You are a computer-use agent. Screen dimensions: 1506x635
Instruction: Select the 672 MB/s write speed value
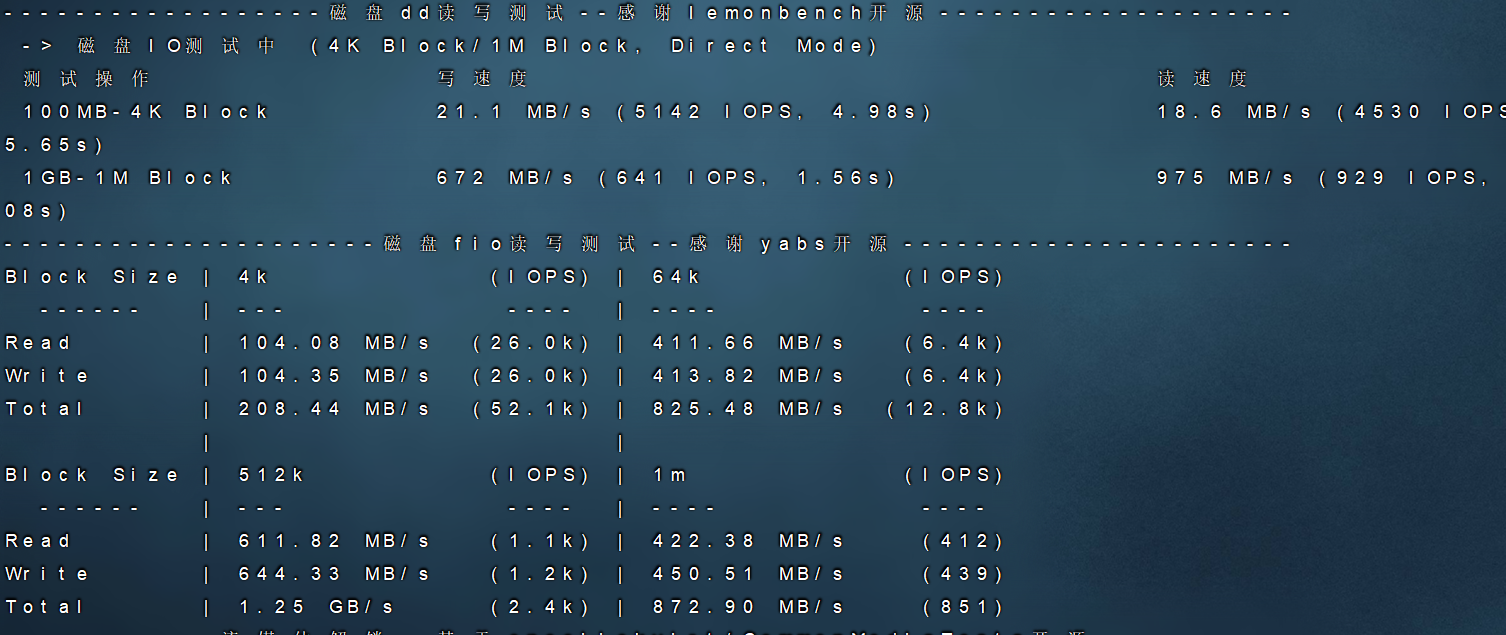pyautogui.click(x=506, y=178)
